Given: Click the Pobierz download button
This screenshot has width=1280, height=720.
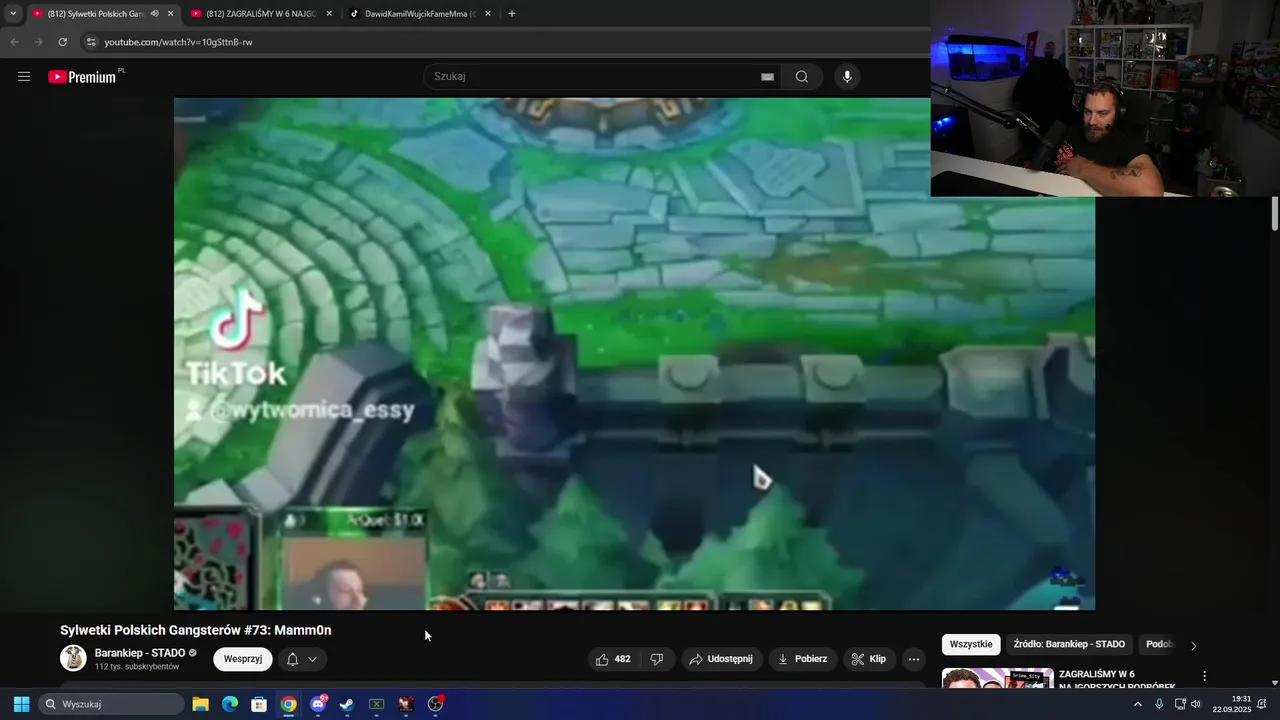Looking at the screenshot, I should pyautogui.click(x=803, y=659).
